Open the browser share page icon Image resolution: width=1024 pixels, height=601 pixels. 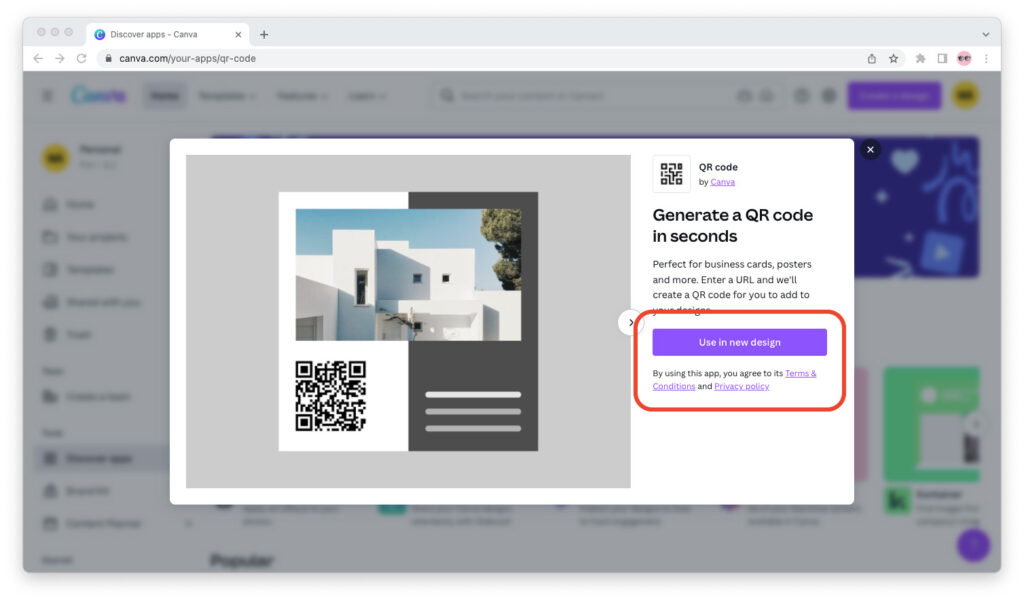871,58
